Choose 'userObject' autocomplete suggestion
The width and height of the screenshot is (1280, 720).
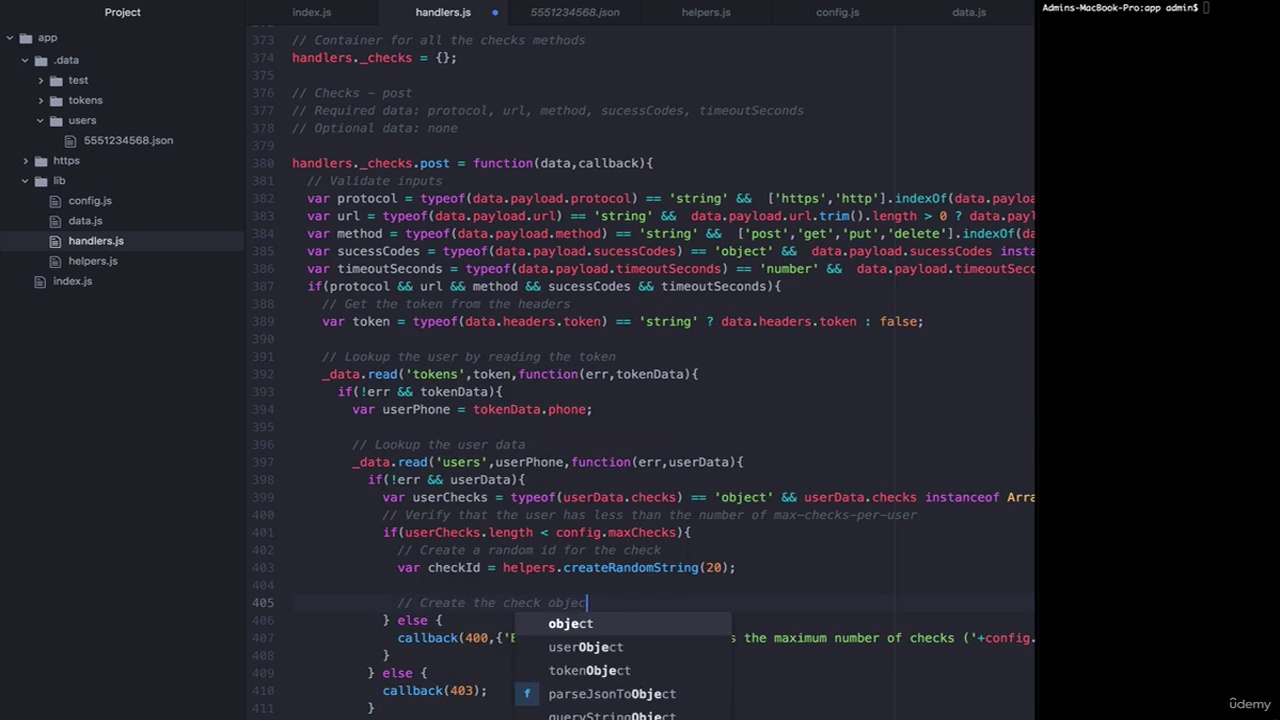[x=623, y=647]
